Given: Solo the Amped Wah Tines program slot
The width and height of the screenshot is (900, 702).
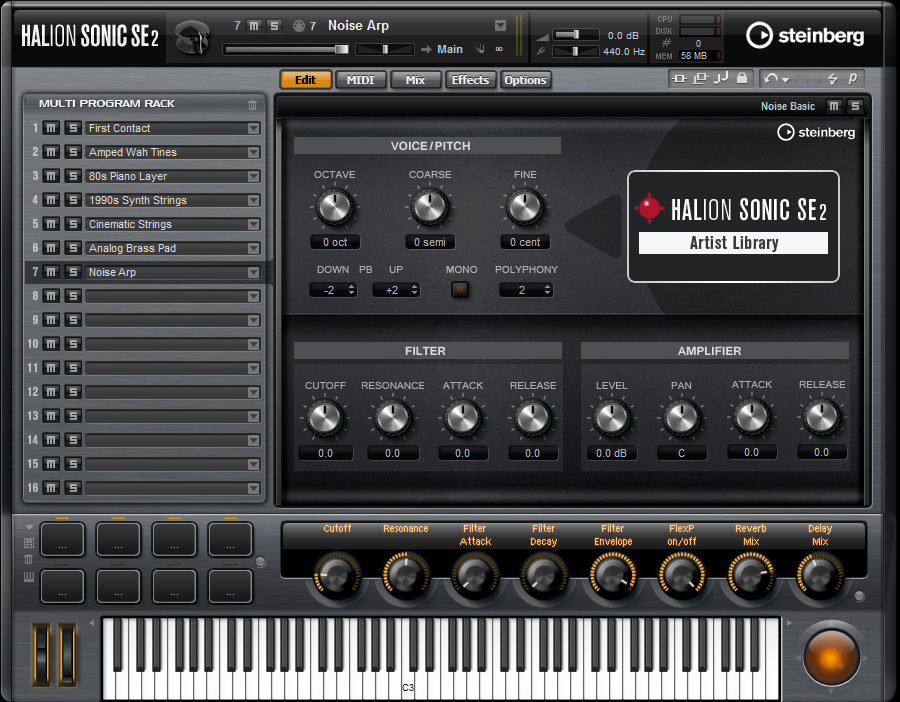Looking at the screenshot, I should pyautogui.click(x=73, y=152).
